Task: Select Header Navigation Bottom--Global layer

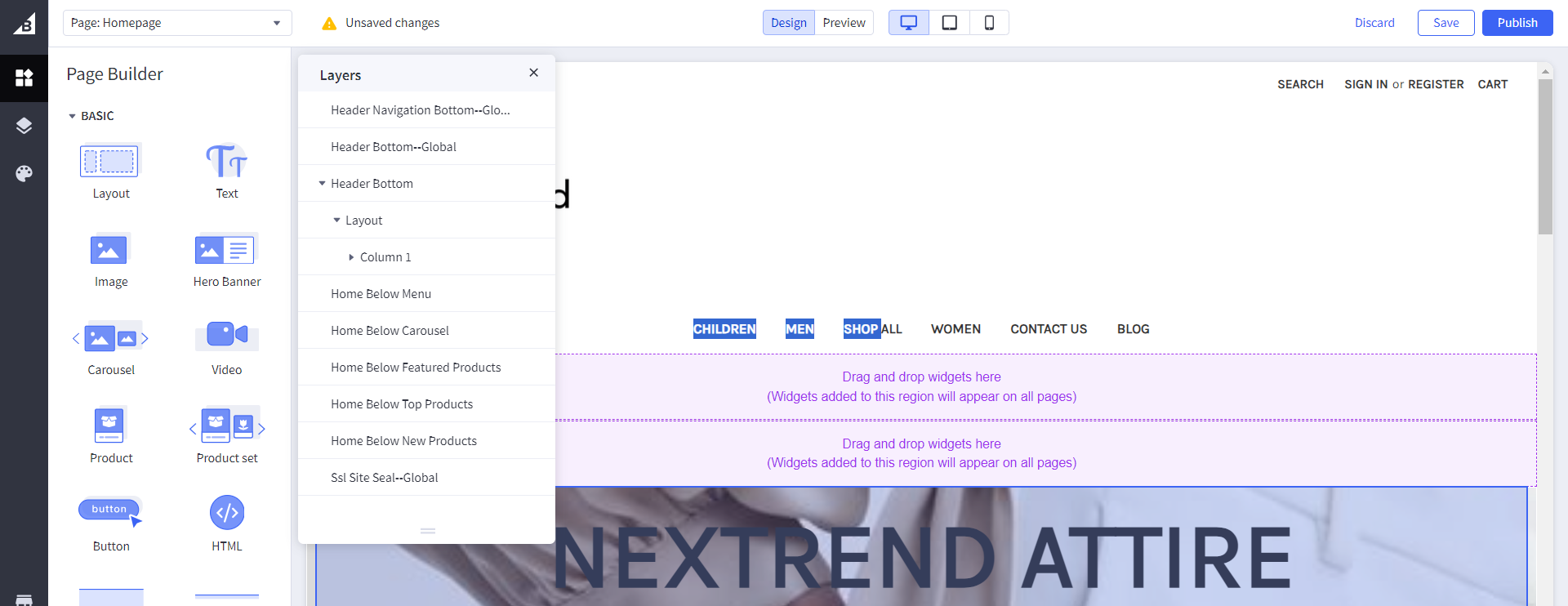Action: pos(426,110)
